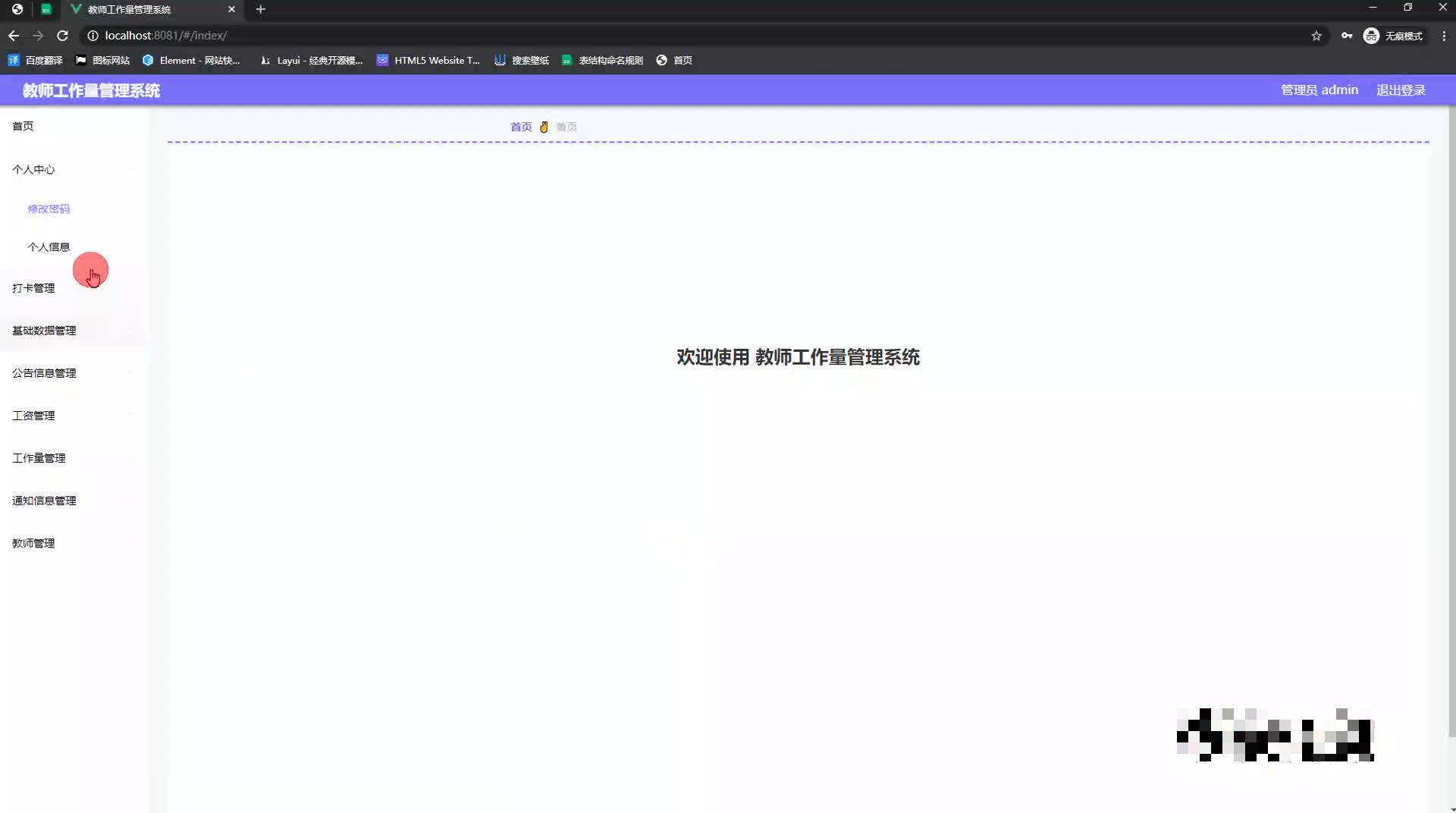The width and height of the screenshot is (1456, 813).
Task: Expand the 公告信息管理 sidebar menu
Action: tap(74, 372)
